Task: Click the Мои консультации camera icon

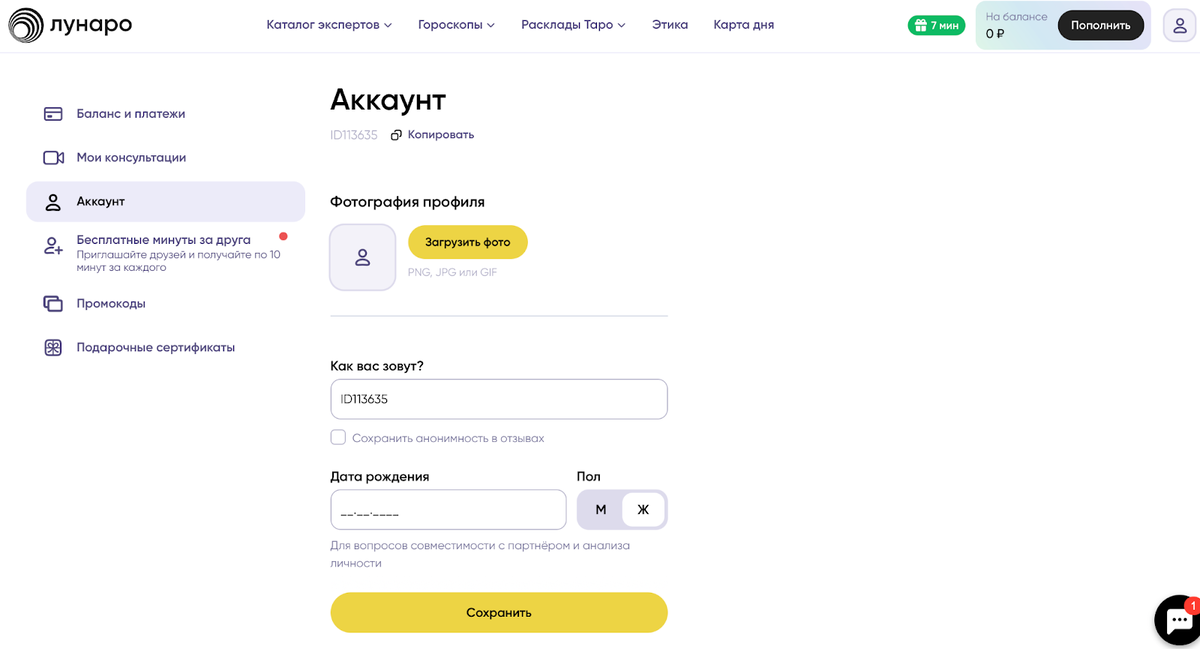Action: coord(53,158)
